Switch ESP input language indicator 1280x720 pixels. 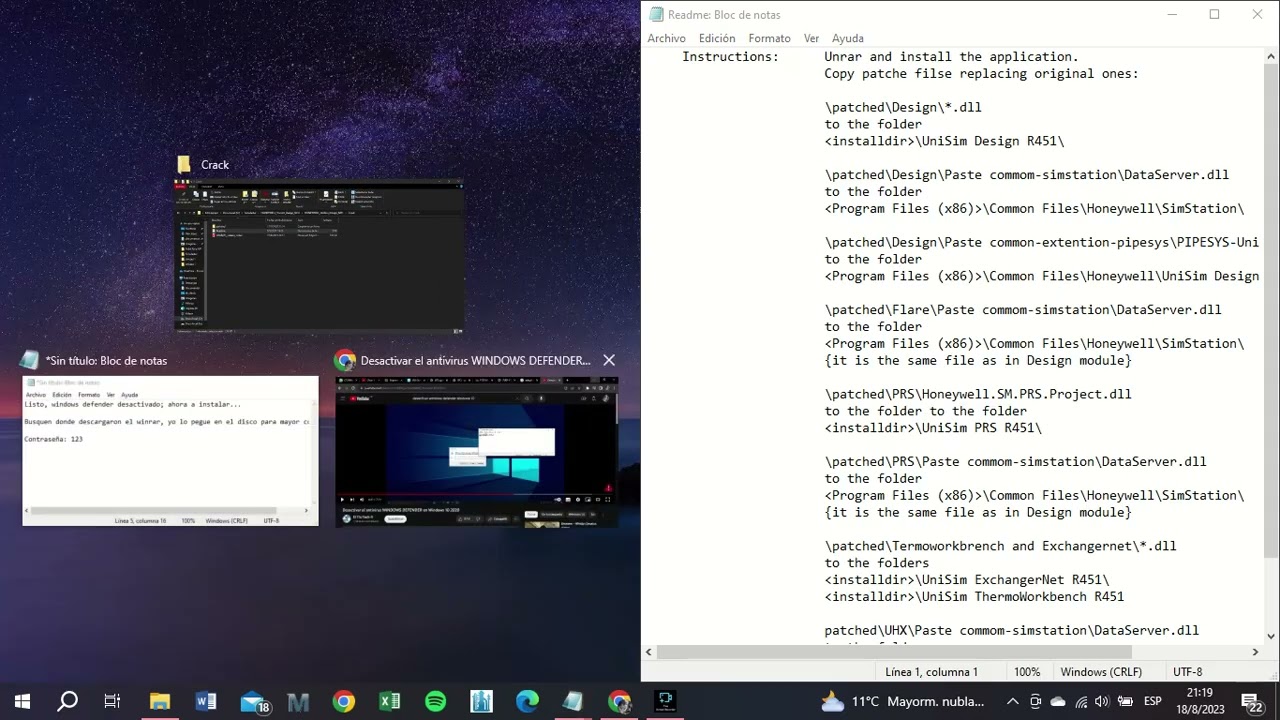pyautogui.click(x=1152, y=701)
